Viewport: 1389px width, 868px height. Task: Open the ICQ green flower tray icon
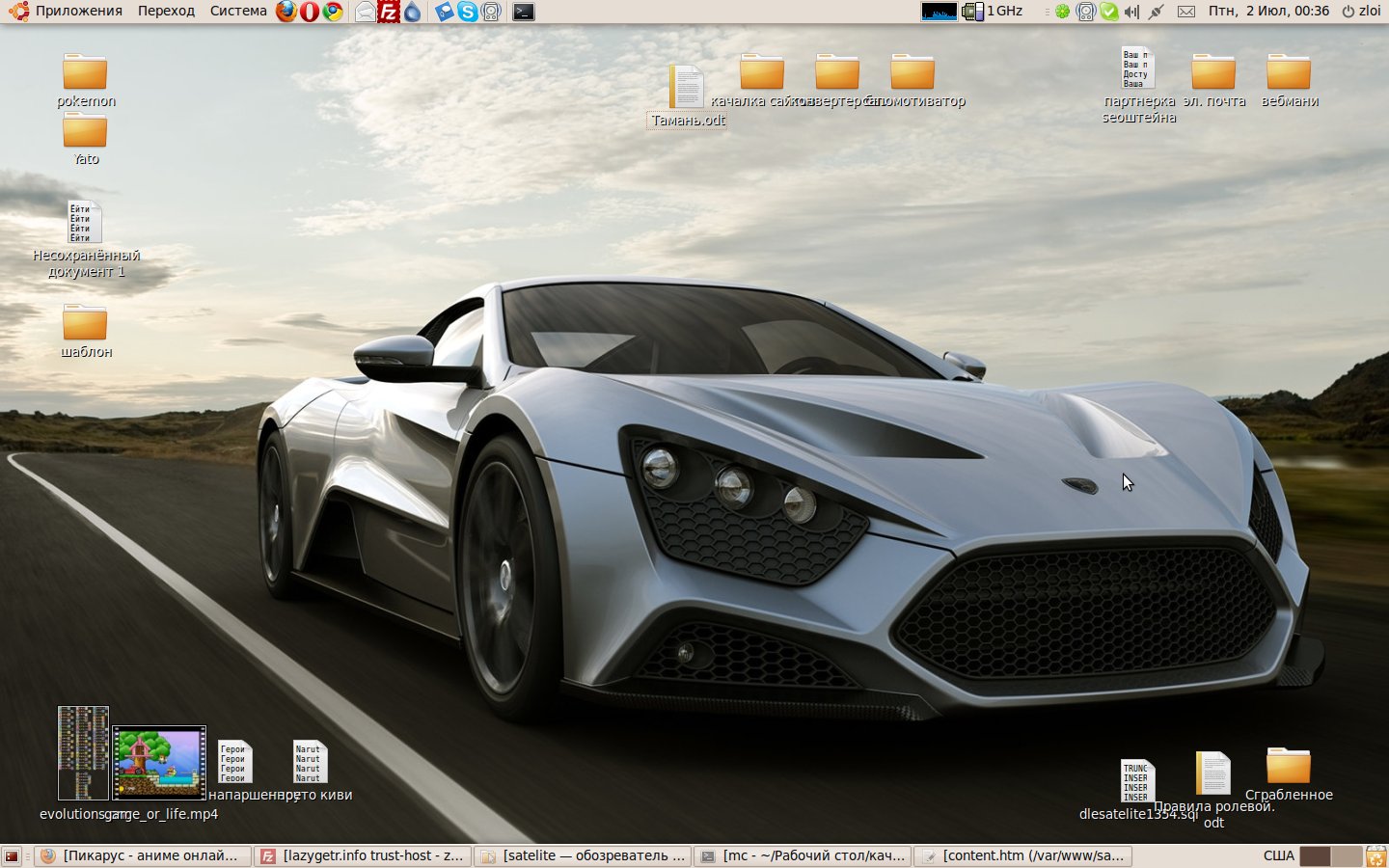coord(1062,12)
